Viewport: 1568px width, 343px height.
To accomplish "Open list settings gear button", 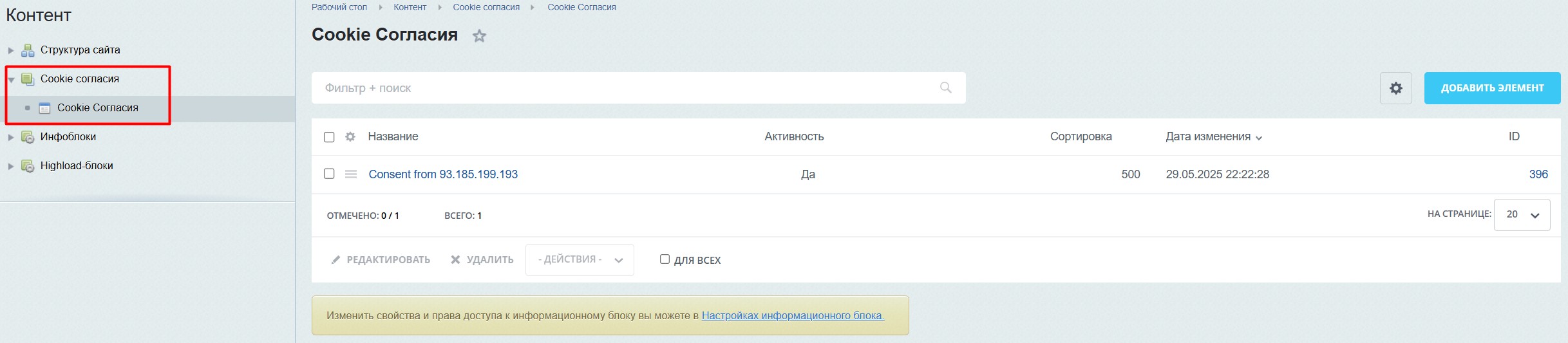I will [x=1395, y=88].
